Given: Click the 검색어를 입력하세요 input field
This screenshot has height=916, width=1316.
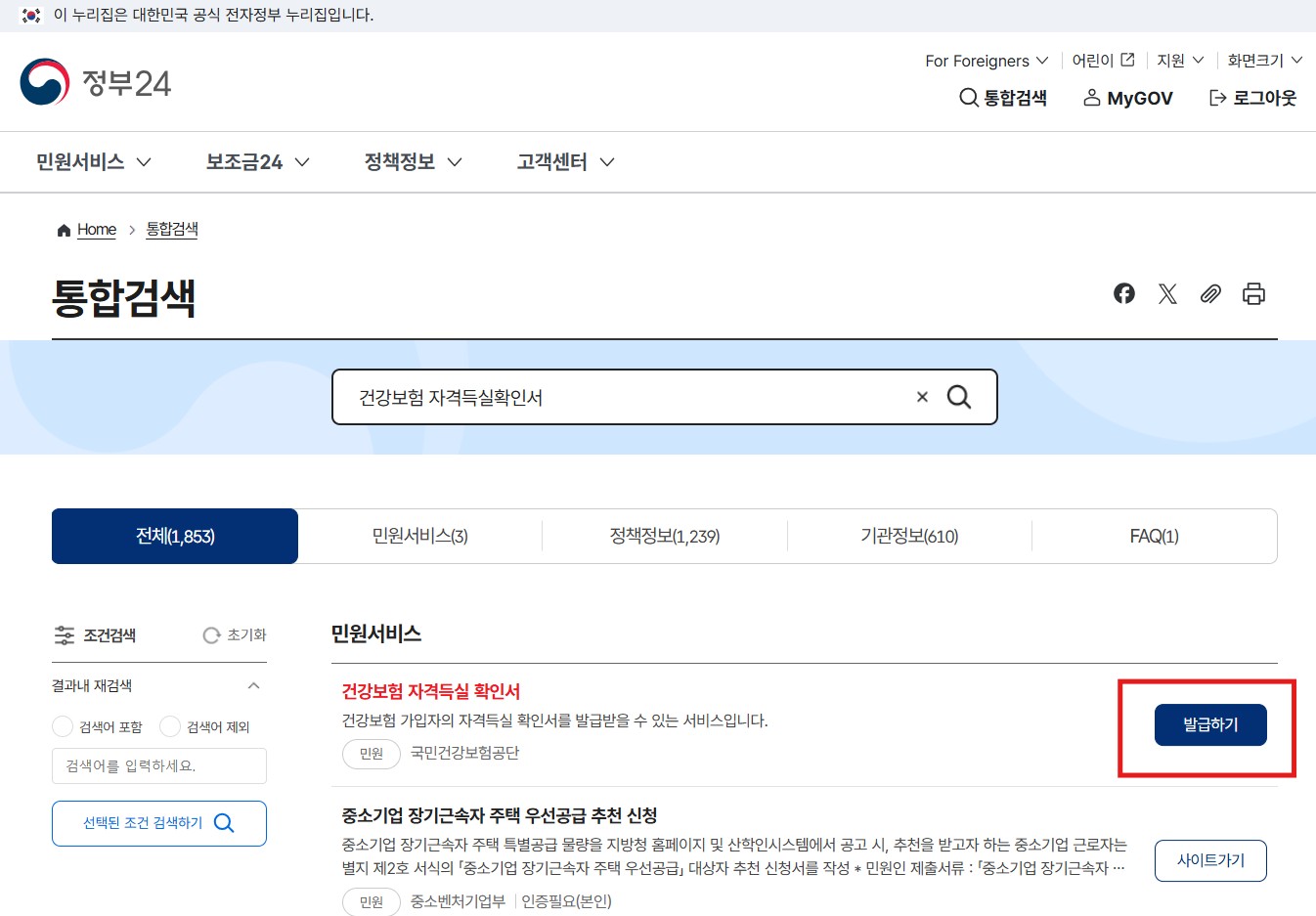Looking at the screenshot, I should click(159, 765).
